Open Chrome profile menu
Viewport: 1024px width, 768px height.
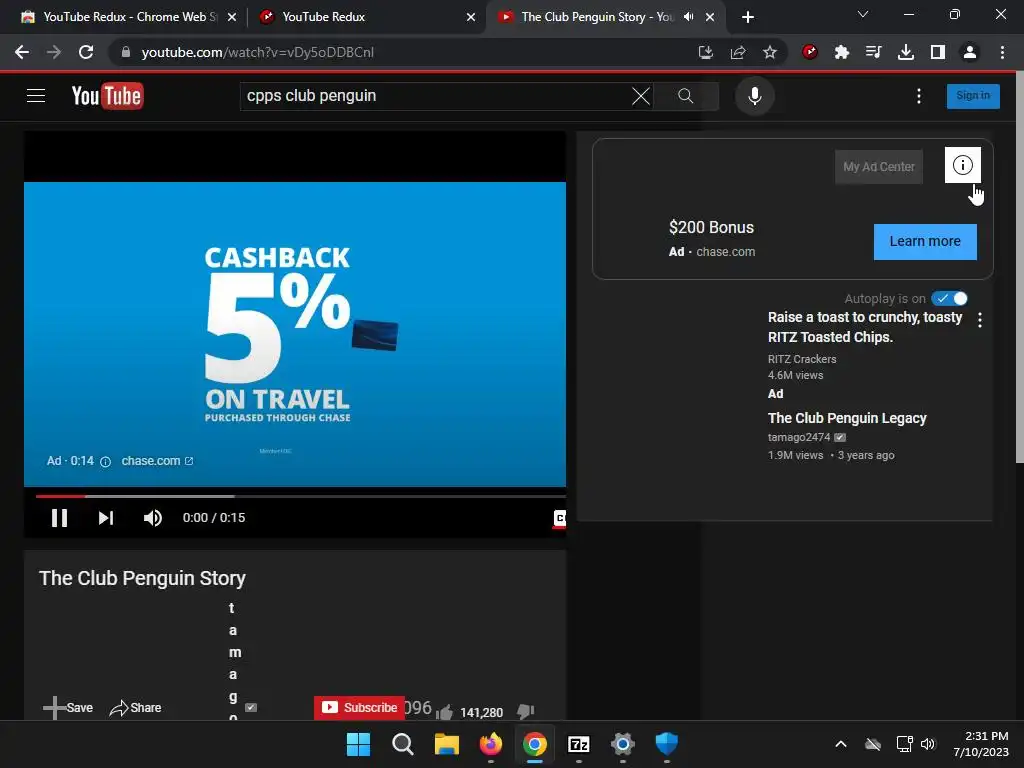click(x=970, y=52)
